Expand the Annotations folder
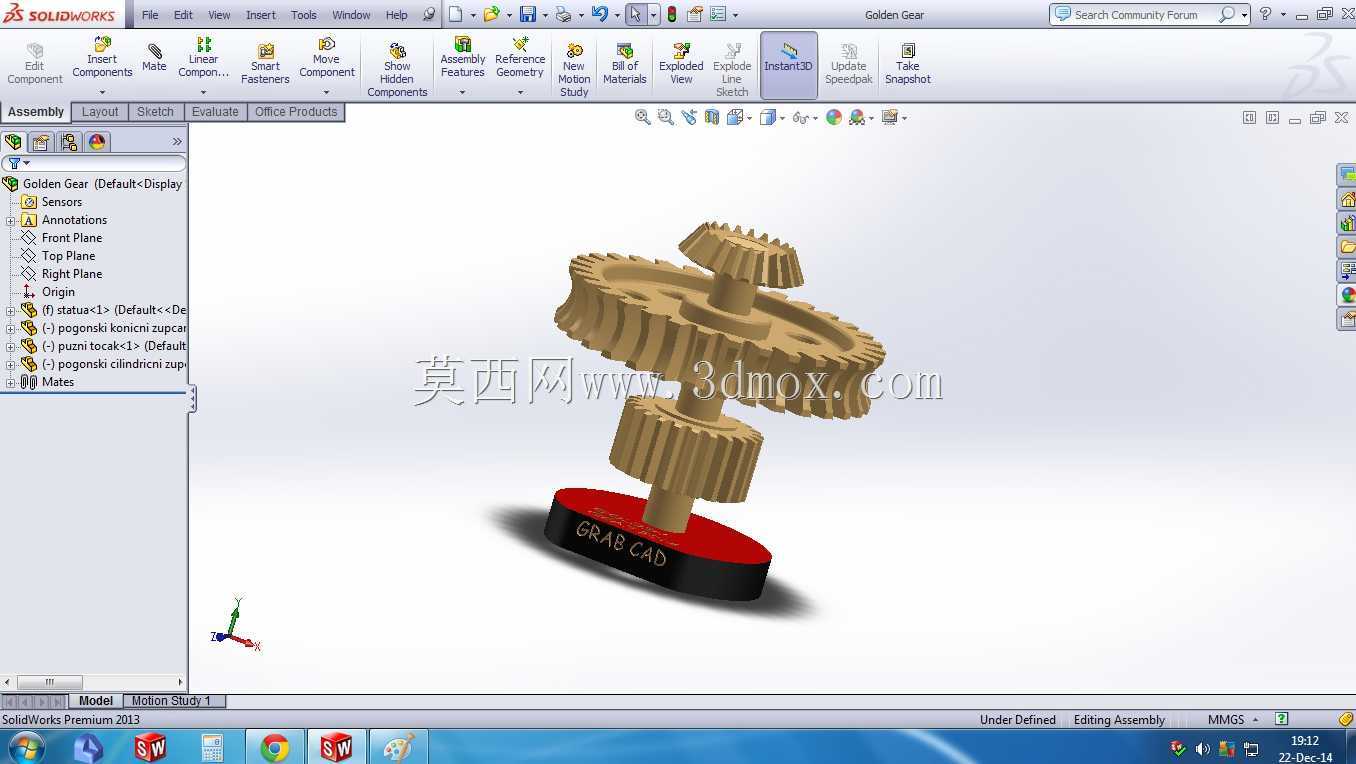 pyautogui.click(x=10, y=220)
